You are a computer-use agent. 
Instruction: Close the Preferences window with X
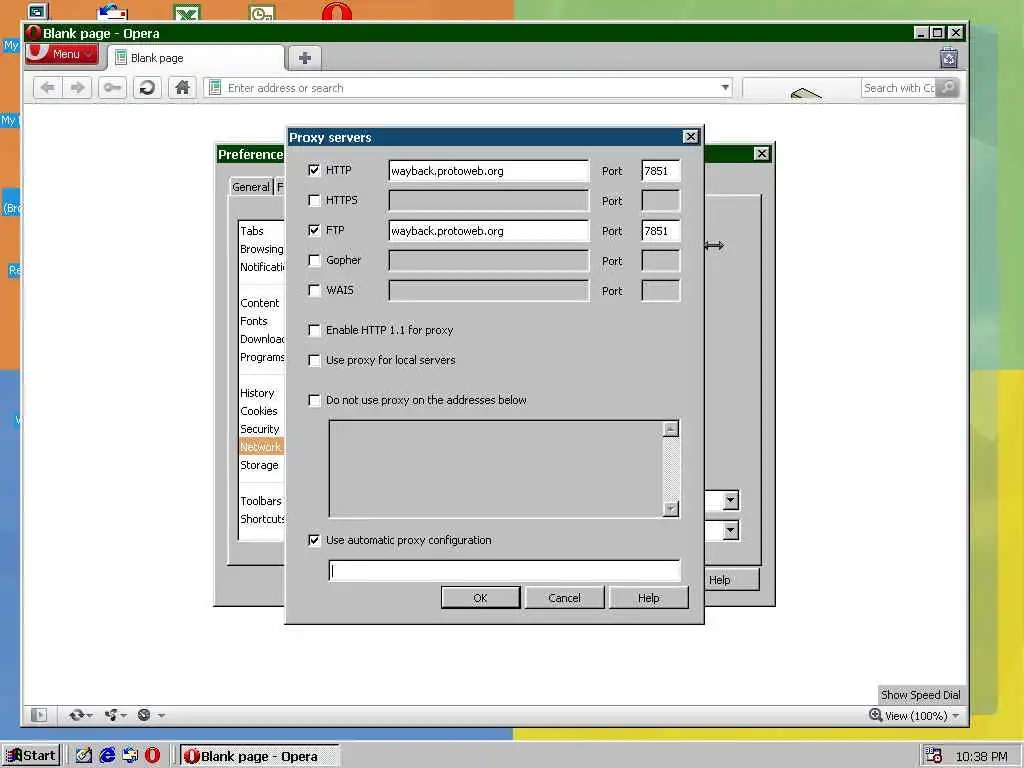click(x=761, y=153)
